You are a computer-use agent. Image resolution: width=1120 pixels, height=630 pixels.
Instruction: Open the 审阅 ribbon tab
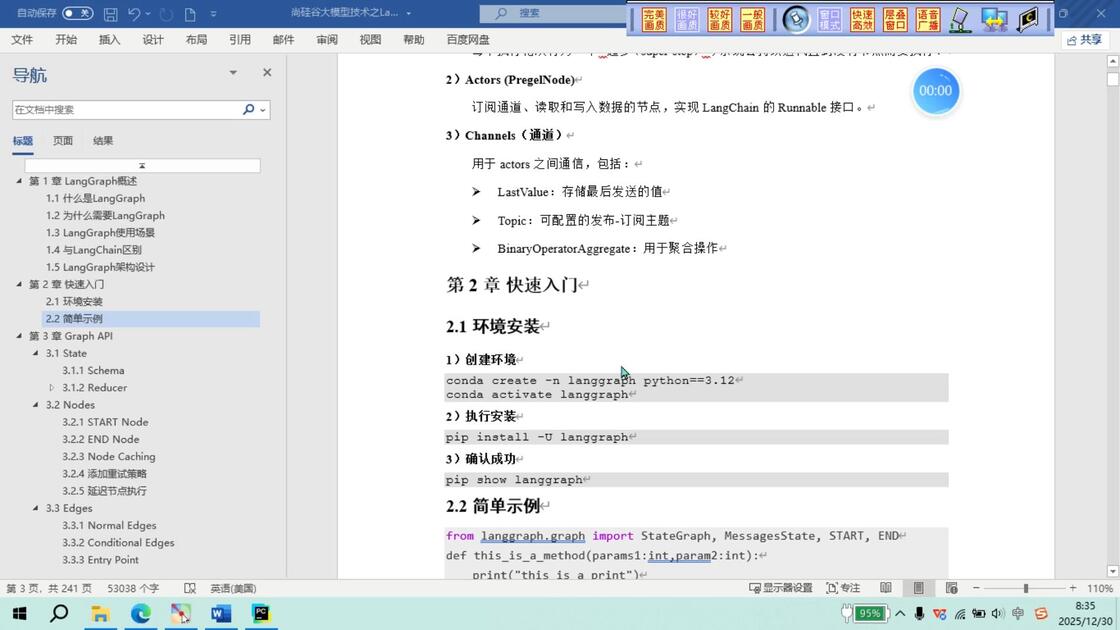327,39
